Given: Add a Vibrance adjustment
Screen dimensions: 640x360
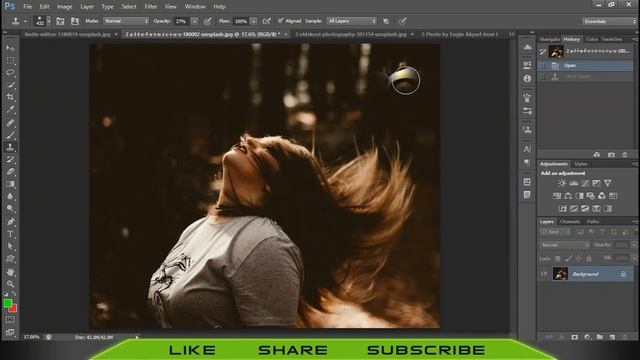Looking at the screenshot, I should click(608, 183).
